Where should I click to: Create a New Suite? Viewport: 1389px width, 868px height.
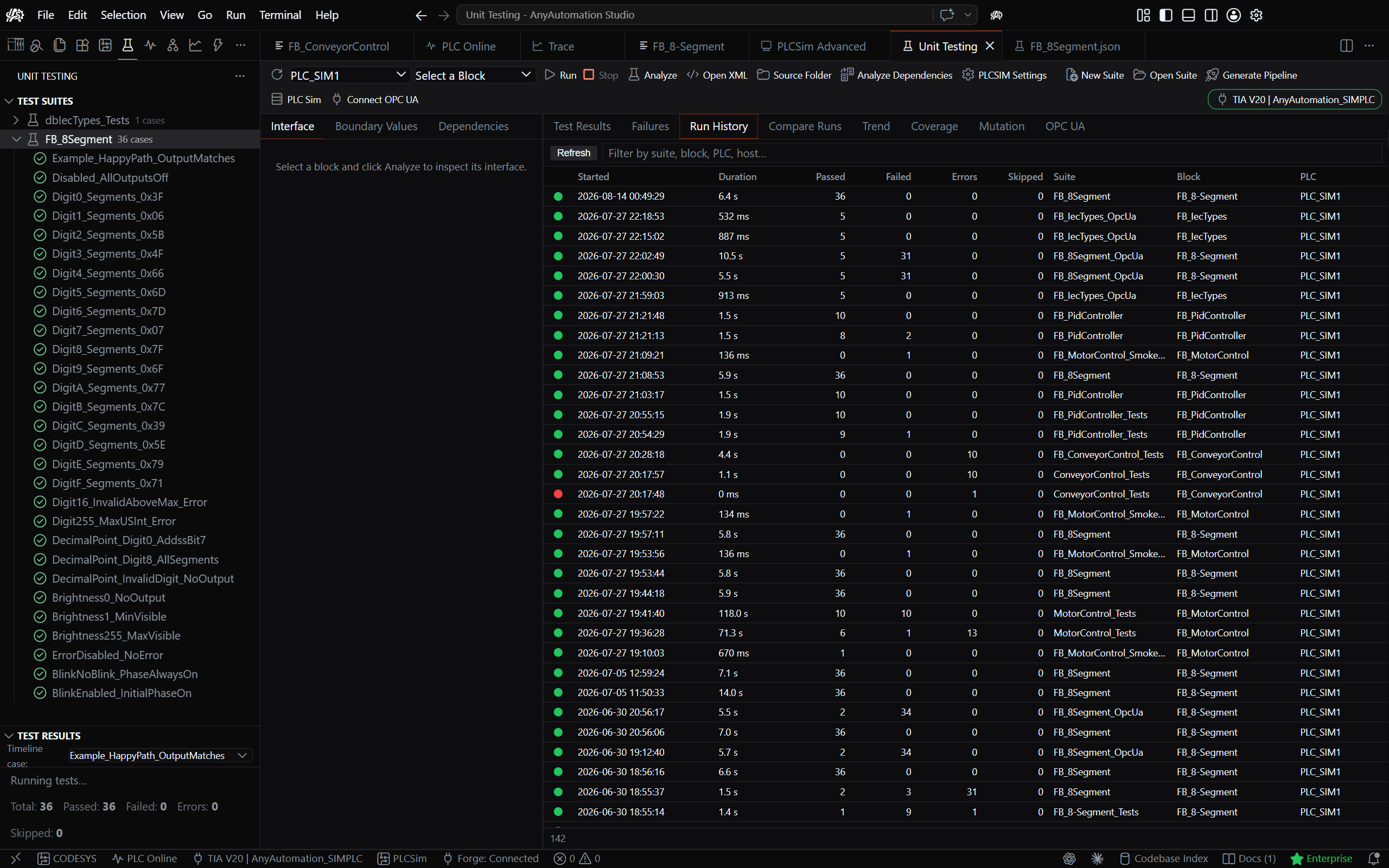pyautogui.click(x=1094, y=75)
